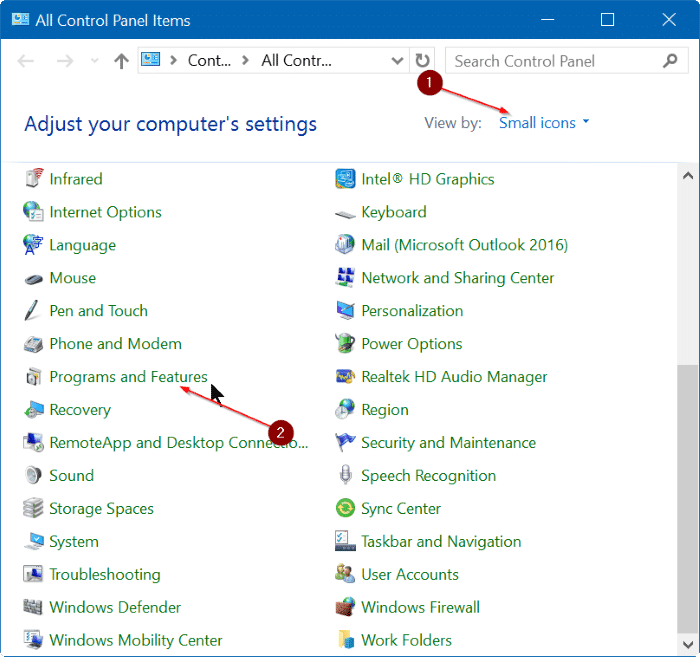Click the Windows Mobility Center icon
Screen dimensions: 700x657
33,640
